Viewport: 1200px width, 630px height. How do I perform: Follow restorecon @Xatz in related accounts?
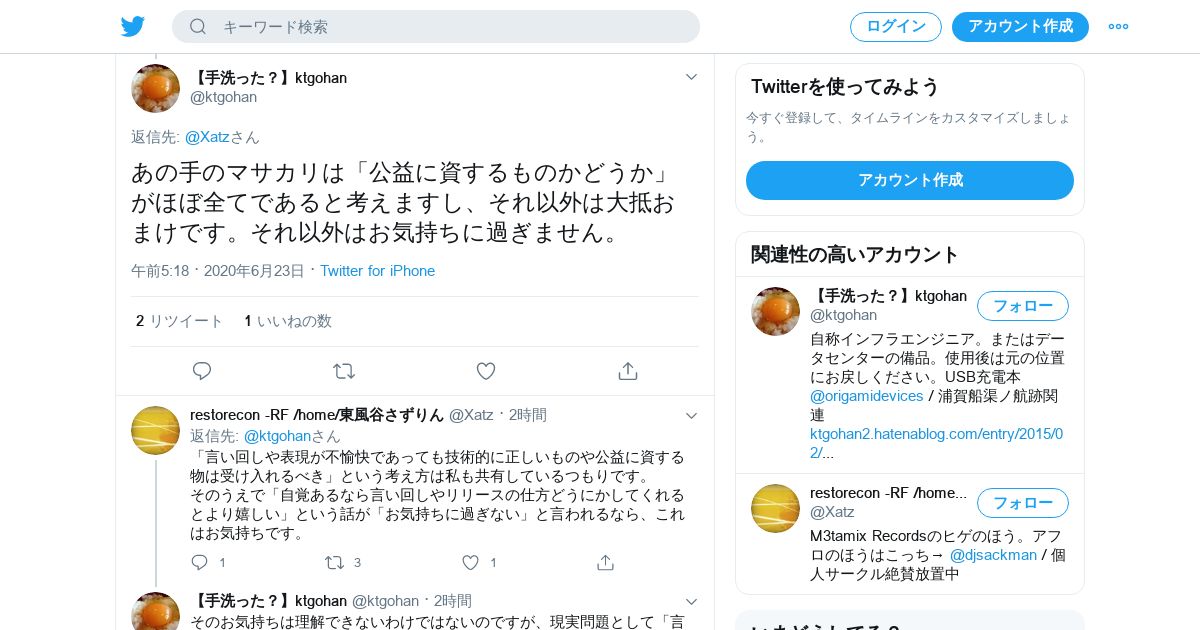(1022, 502)
